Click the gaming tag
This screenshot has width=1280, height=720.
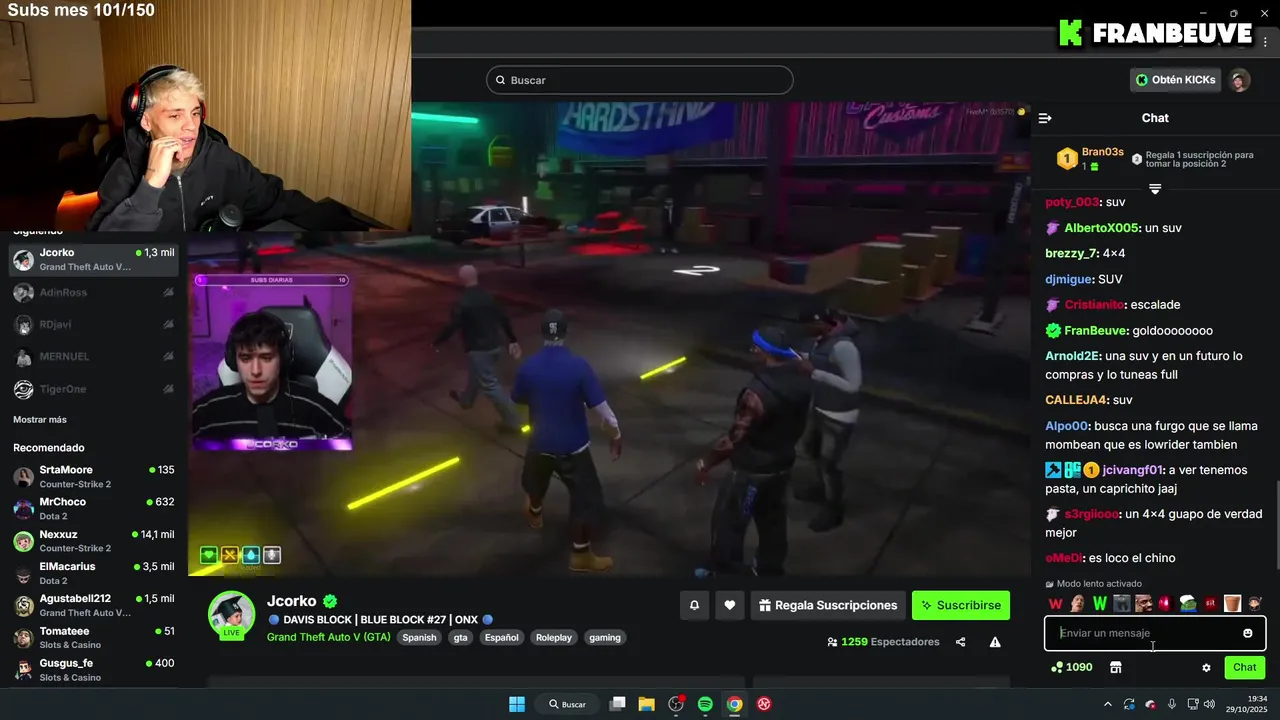(605, 637)
